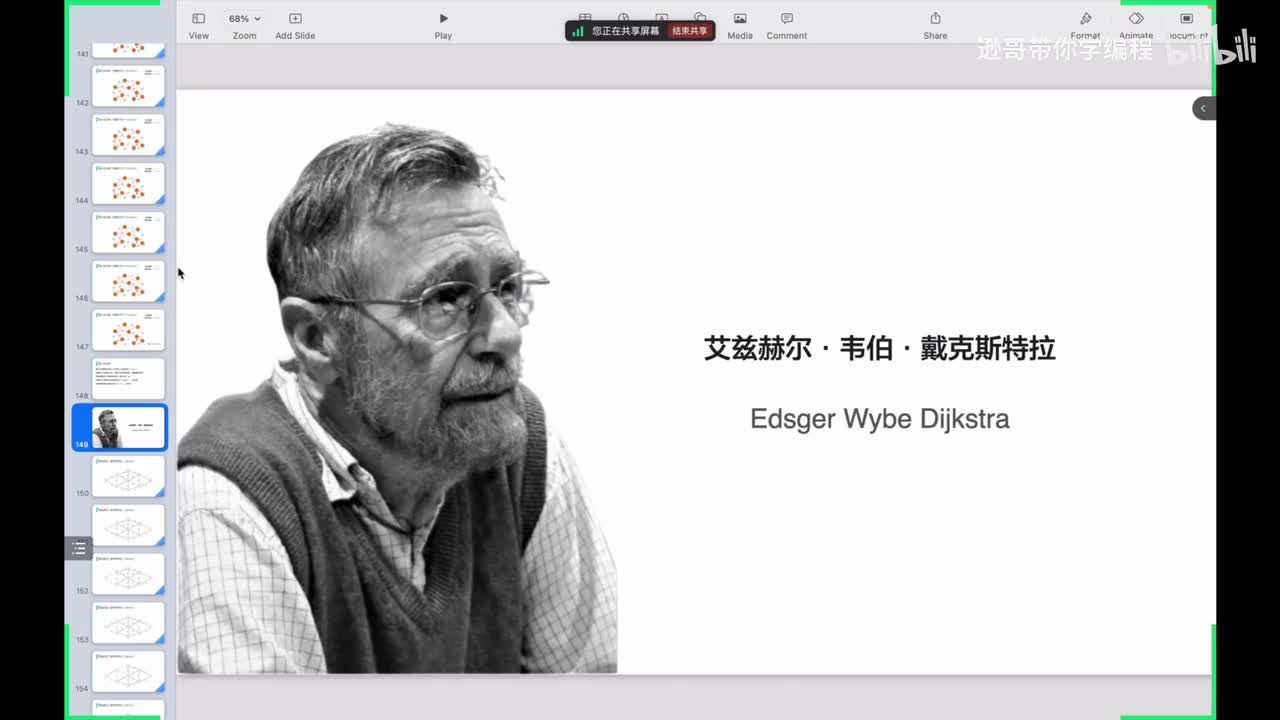
Task: Expand the collapsed side panel with the arrow
Action: [x=1204, y=108]
